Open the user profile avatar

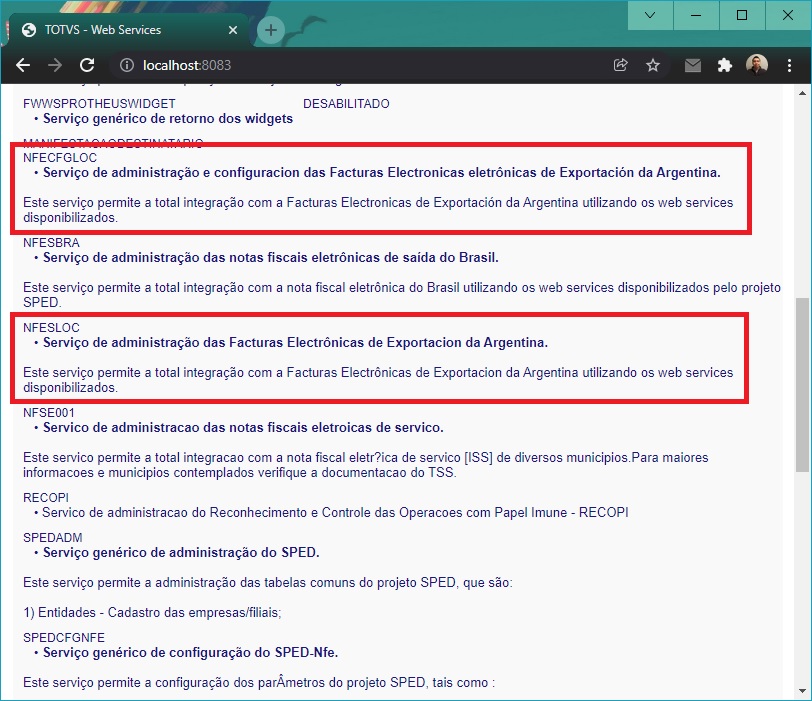[x=757, y=65]
